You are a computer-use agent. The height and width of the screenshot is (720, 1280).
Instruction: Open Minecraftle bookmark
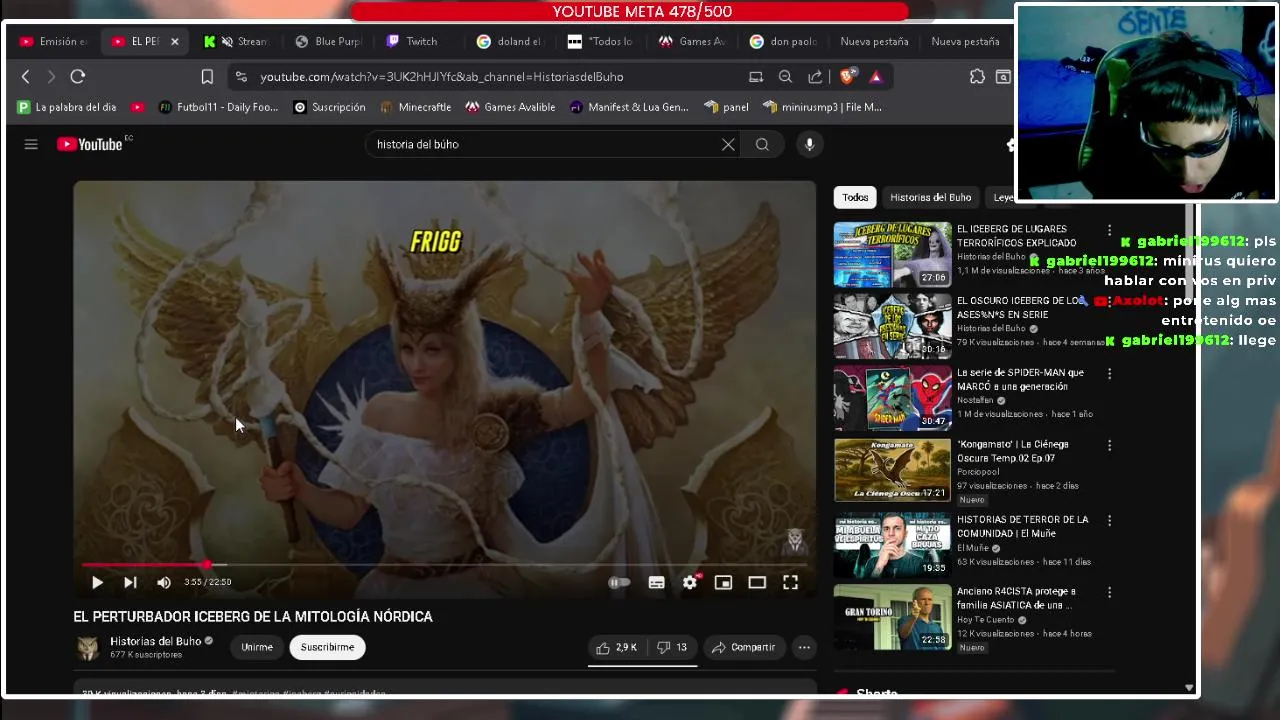(x=415, y=107)
